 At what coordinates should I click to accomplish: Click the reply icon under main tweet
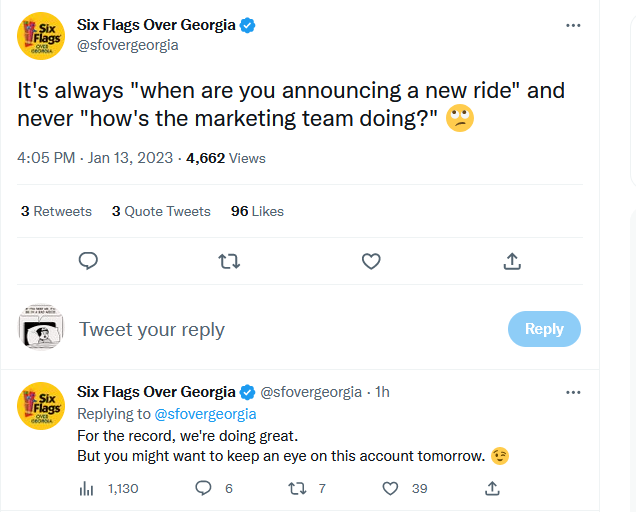[88, 261]
